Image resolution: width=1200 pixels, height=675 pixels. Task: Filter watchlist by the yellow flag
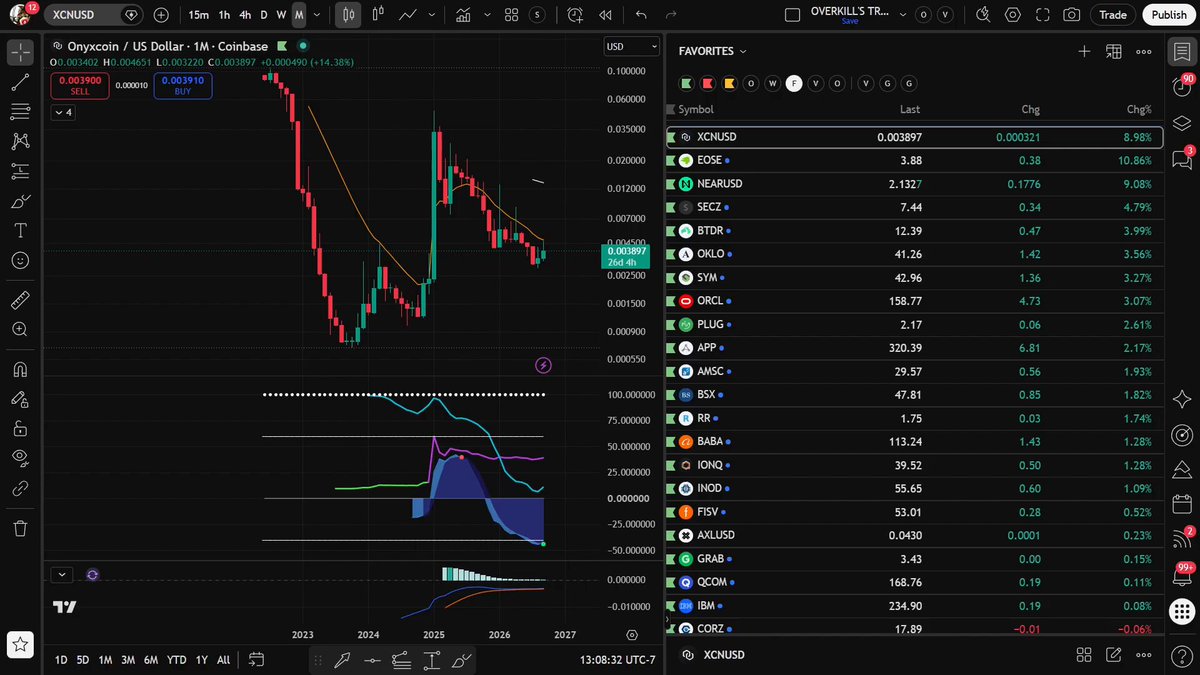tap(729, 83)
